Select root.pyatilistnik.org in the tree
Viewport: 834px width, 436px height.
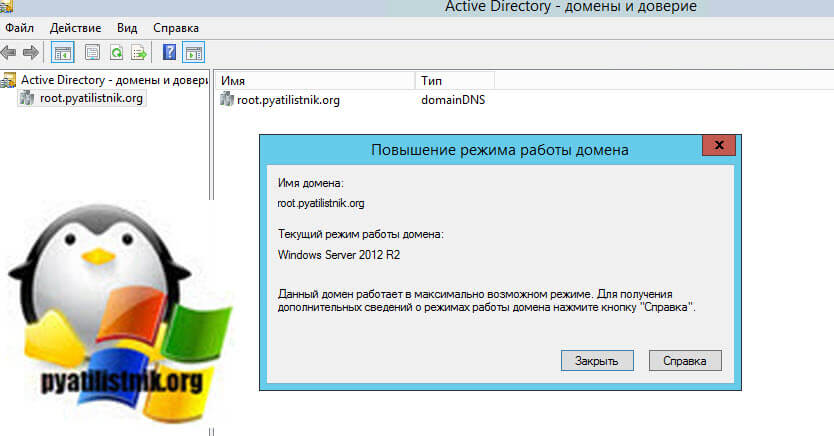[91, 98]
